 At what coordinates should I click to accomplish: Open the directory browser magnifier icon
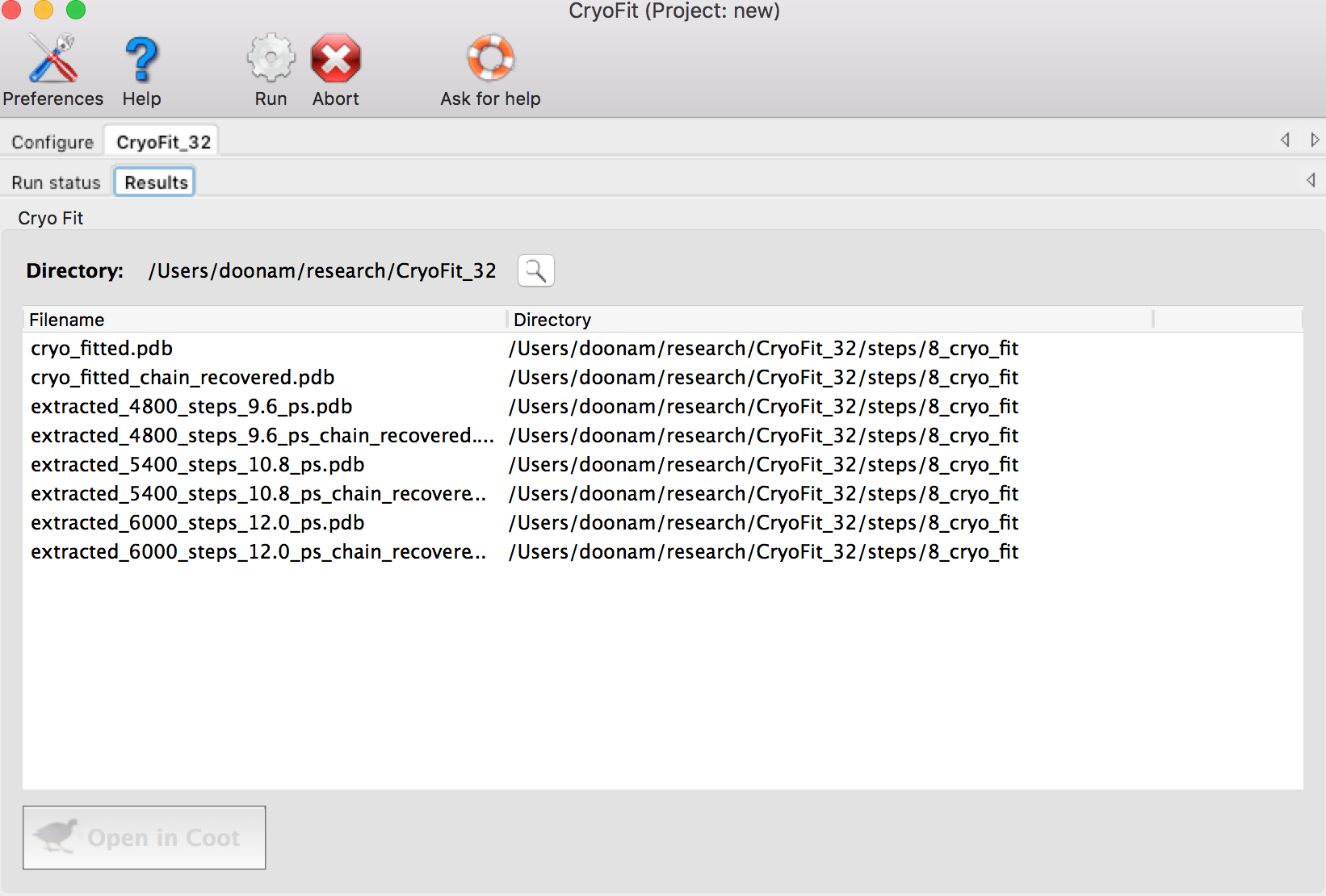535,270
